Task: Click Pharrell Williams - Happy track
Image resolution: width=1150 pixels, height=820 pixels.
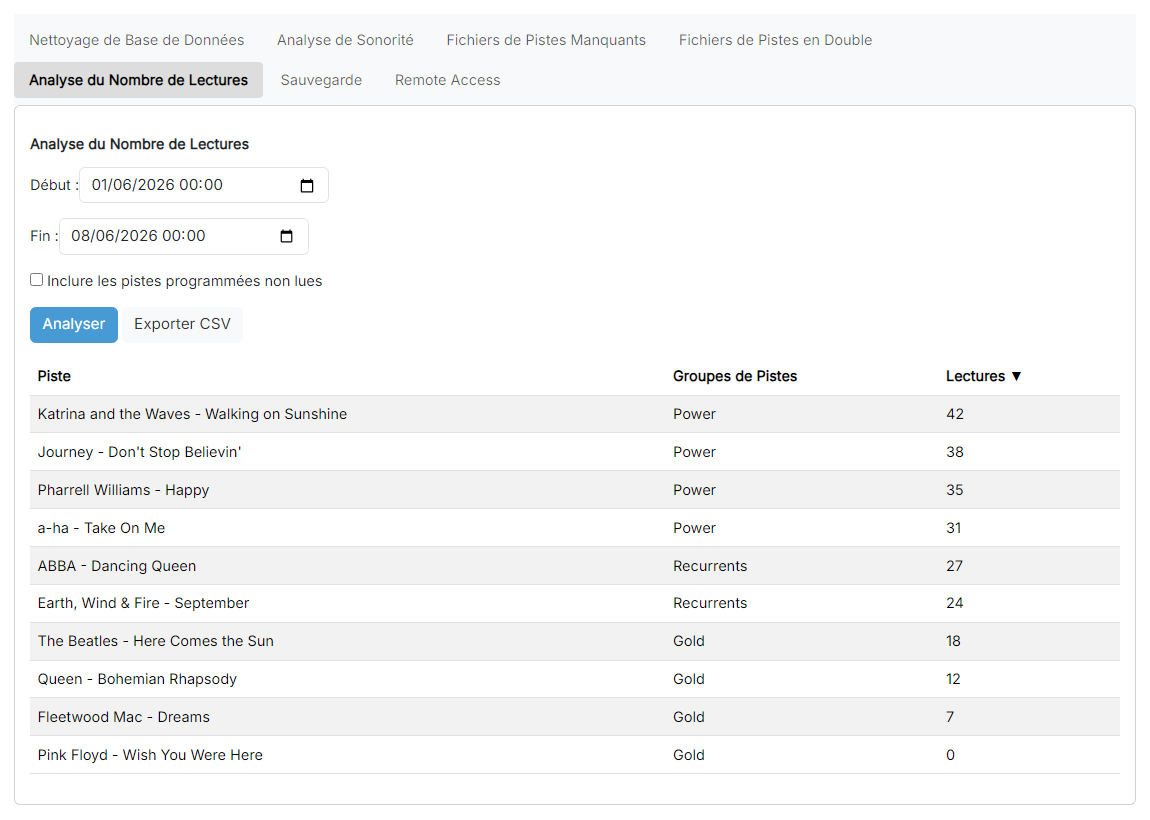Action: point(123,490)
